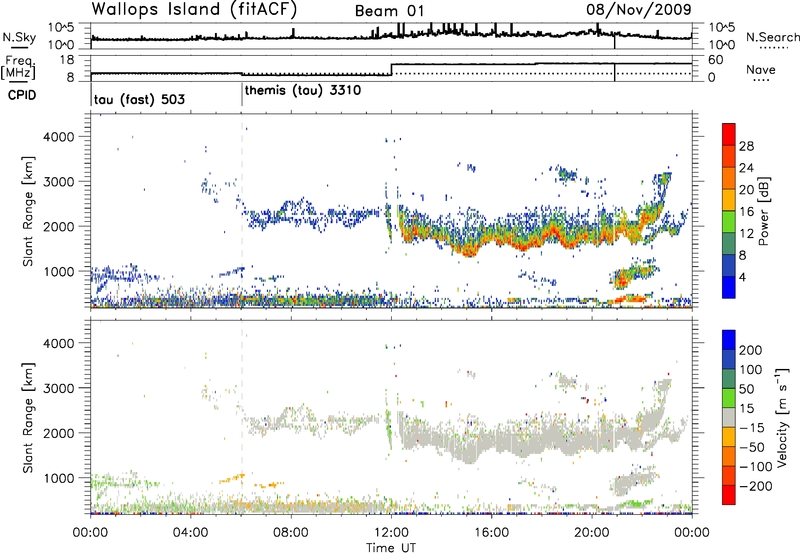Click the '28' tick on Power colorbar

click(746, 146)
